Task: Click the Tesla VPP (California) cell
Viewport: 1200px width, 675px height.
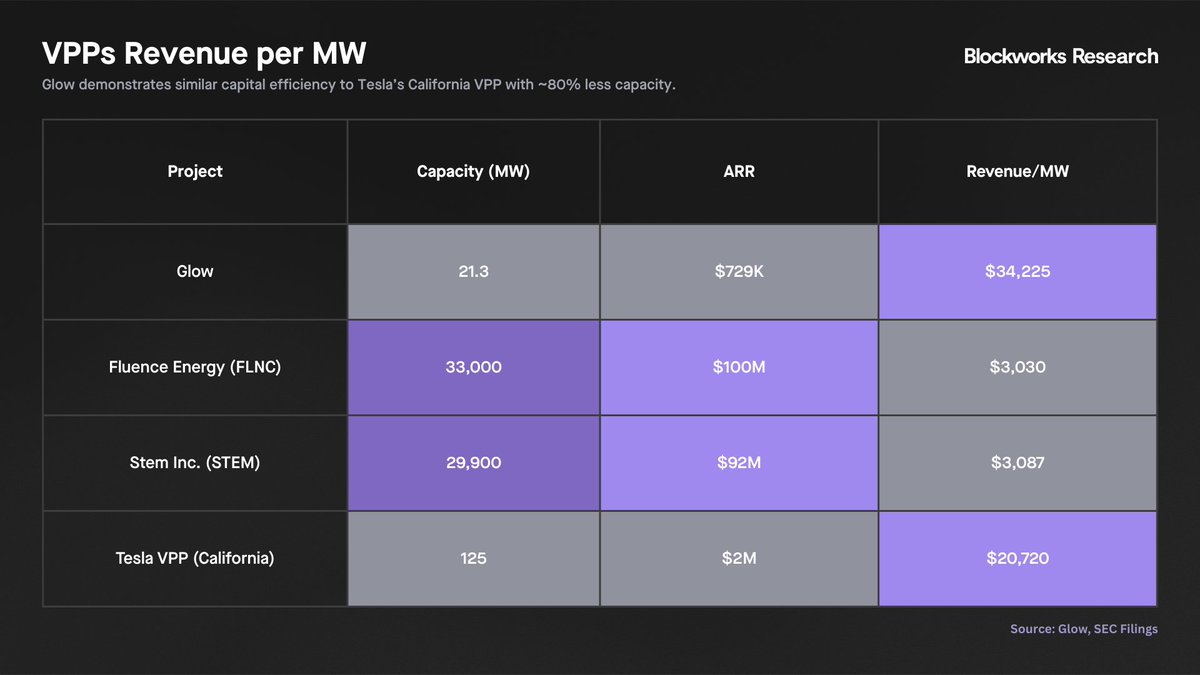Action: tap(195, 558)
